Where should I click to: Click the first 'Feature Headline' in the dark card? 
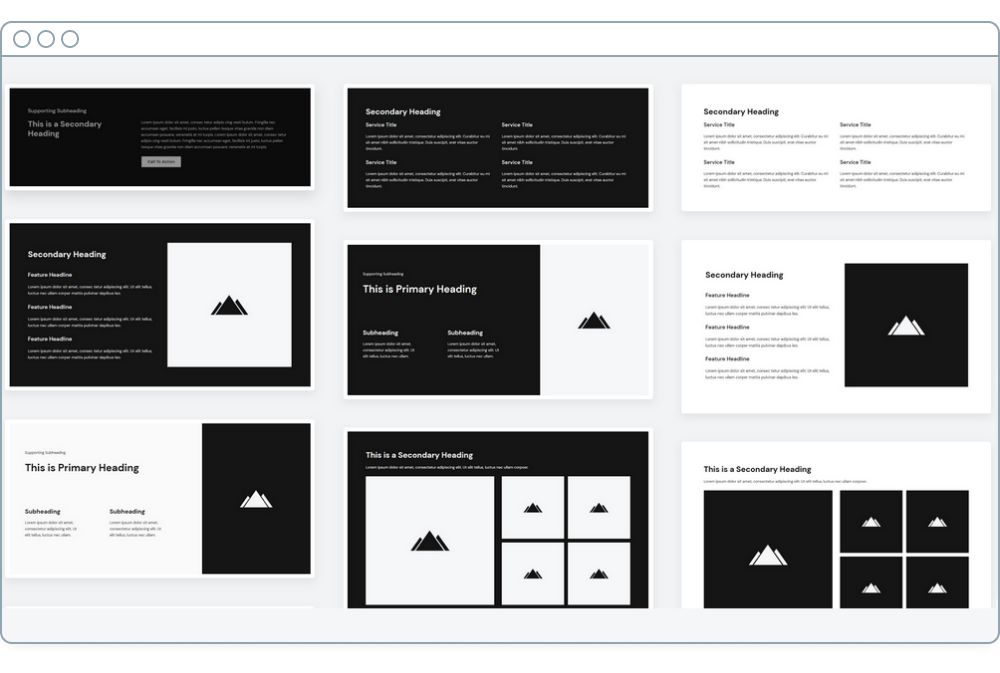pyautogui.click(x=50, y=275)
